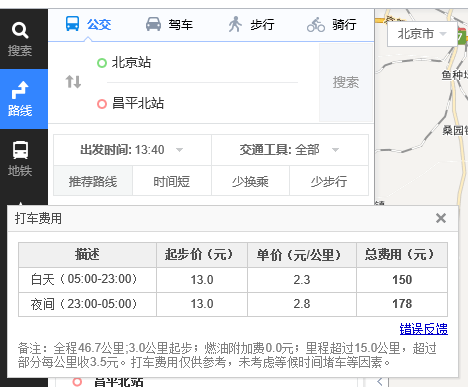468x387 pixels.
Task: Switch to 驾车 driving mode
Action: click(169, 24)
